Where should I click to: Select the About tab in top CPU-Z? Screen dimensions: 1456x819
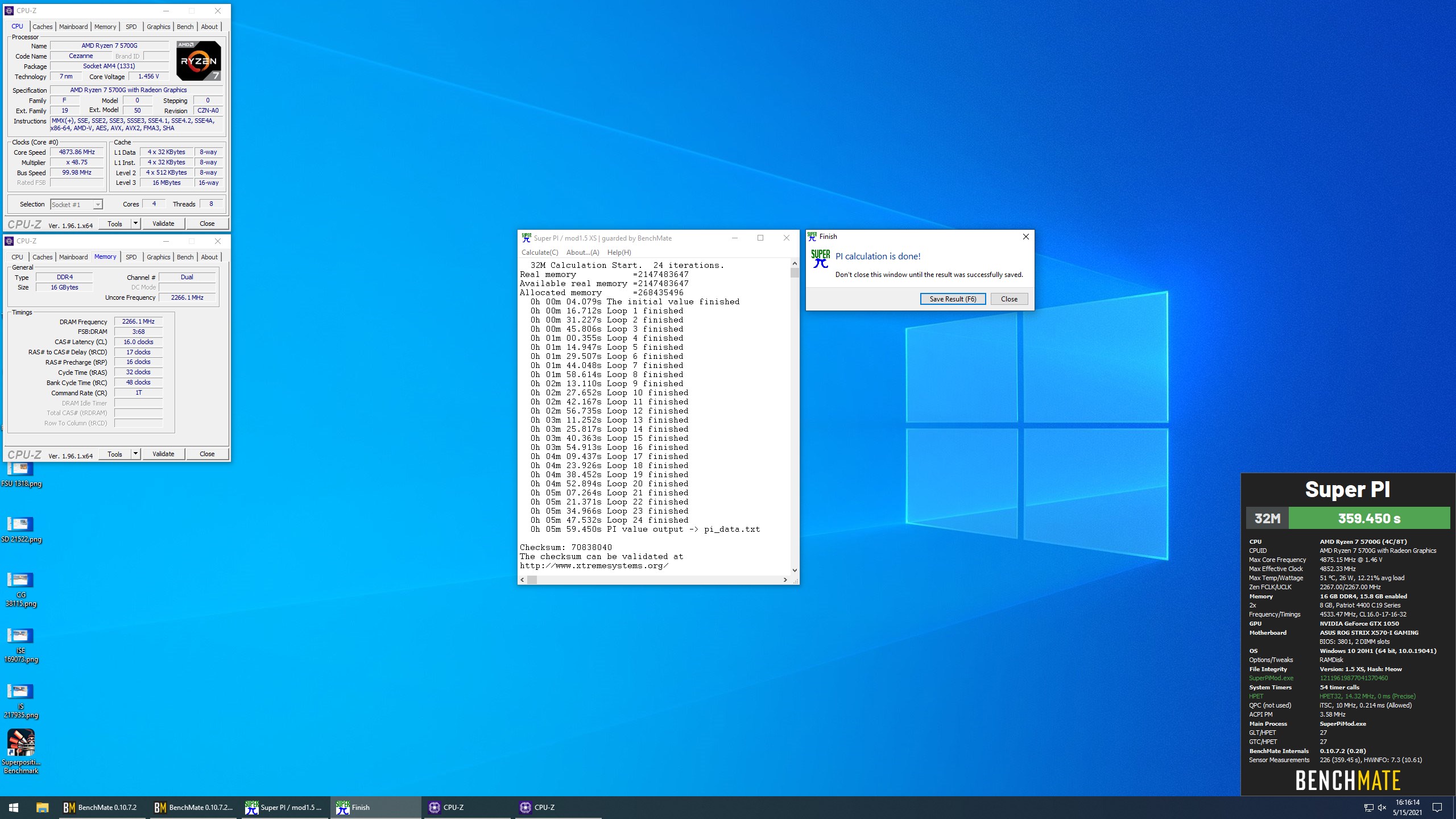[x=209, y=27]
